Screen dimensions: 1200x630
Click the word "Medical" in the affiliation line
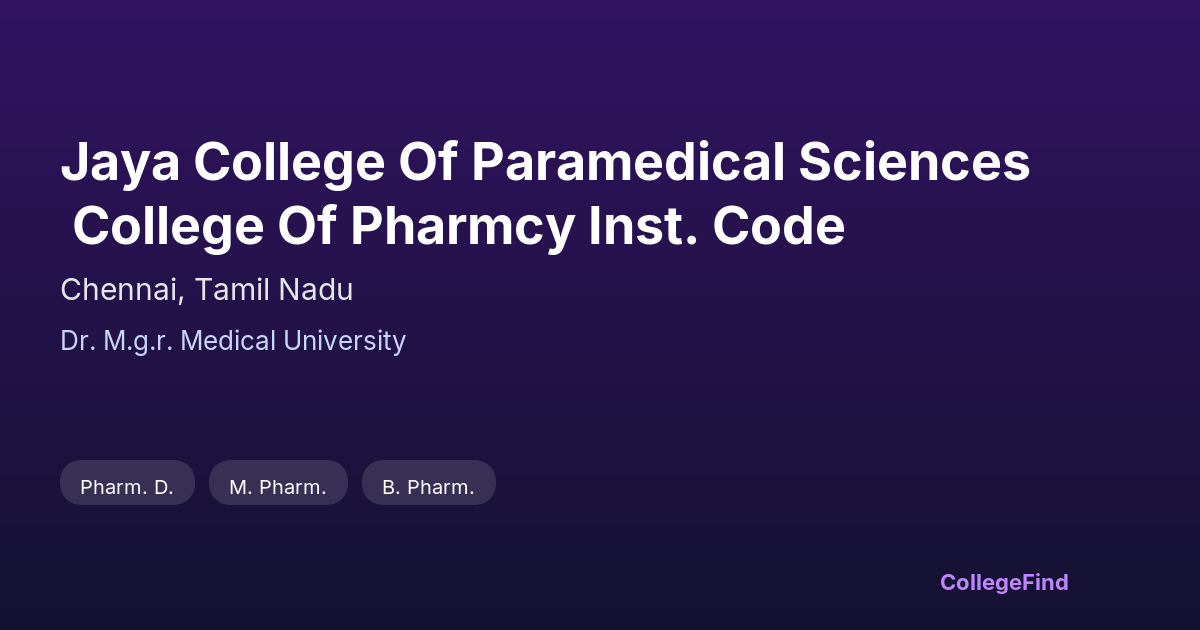[x=229, y=341]
